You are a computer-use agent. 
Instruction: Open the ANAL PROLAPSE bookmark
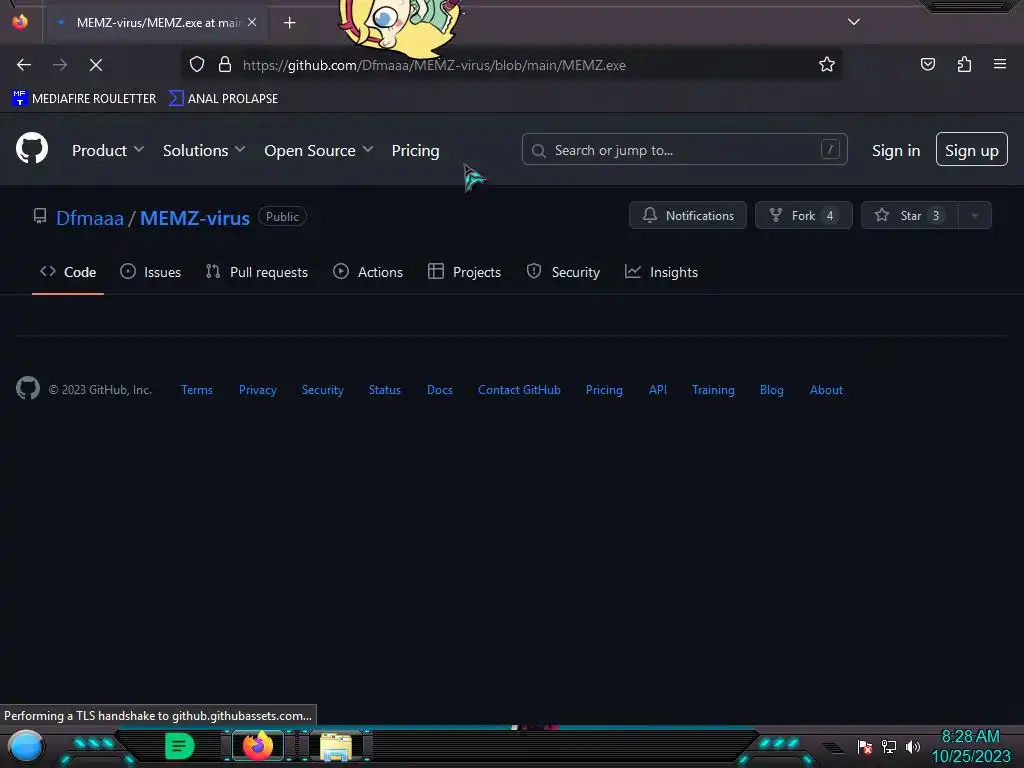pyautogui.click(x=223, y=99)
